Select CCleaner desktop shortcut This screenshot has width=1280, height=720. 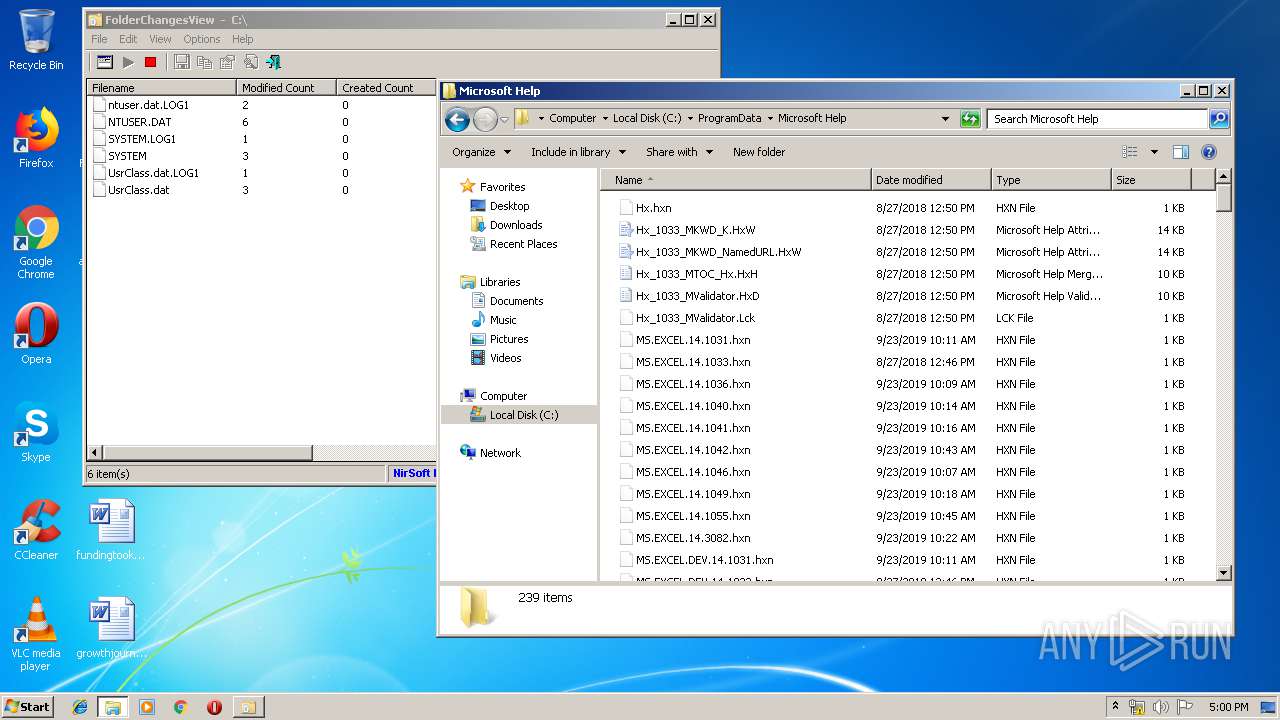[36, 529]
